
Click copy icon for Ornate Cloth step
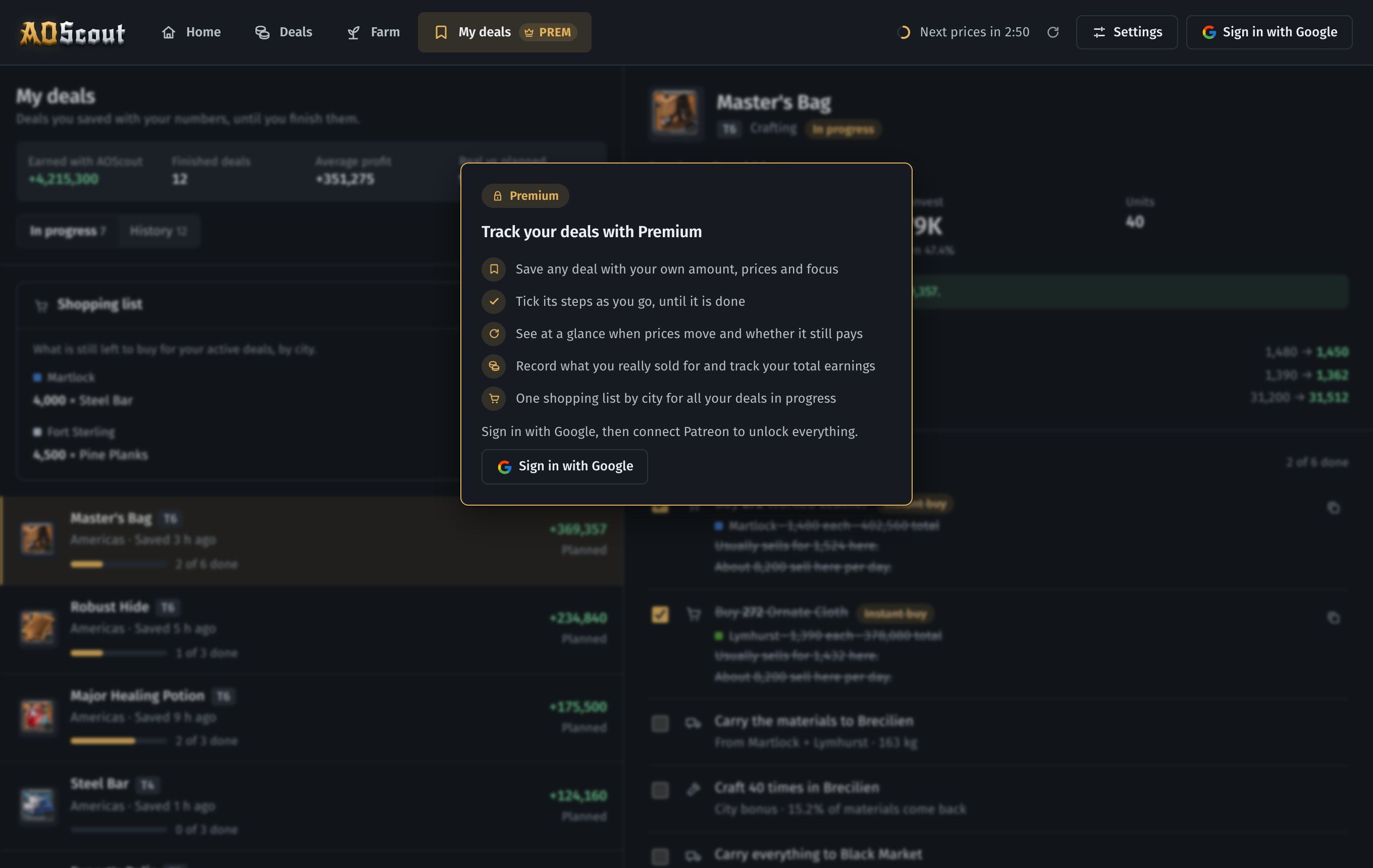point(1333,618)
